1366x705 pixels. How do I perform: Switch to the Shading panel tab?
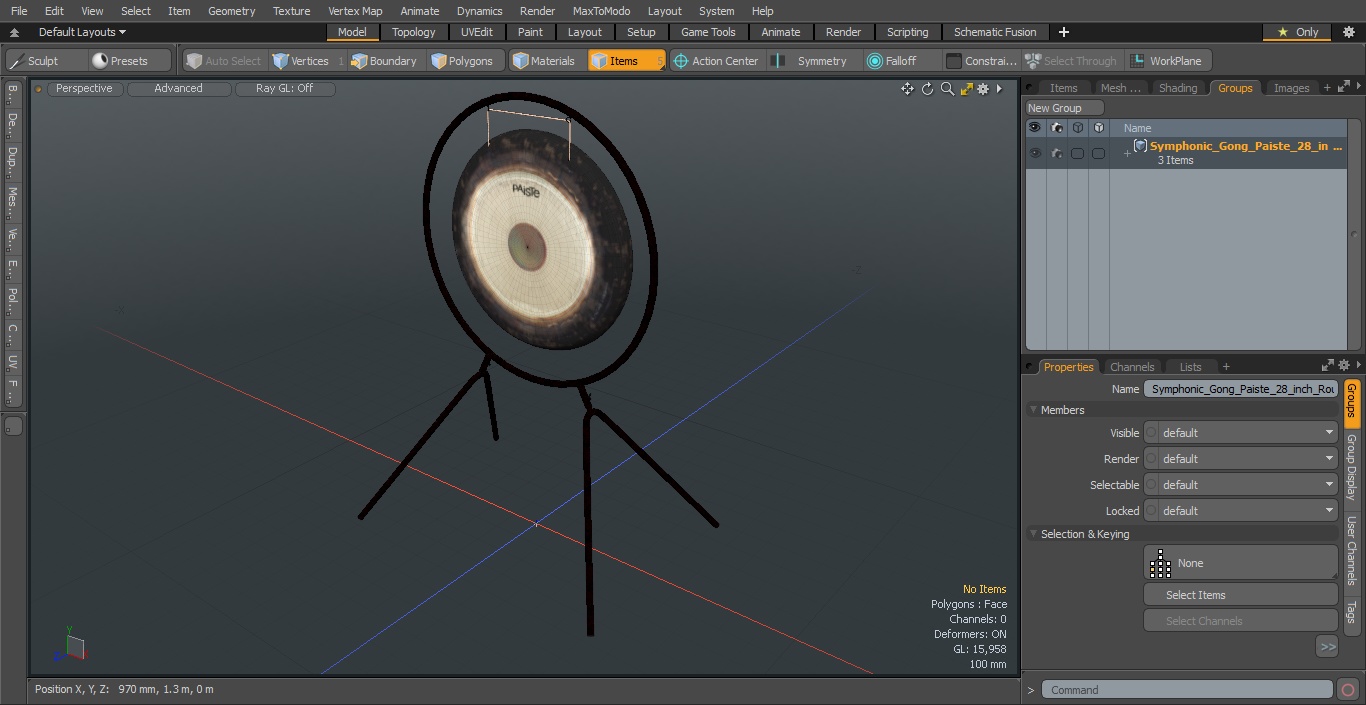(1177, 88)
